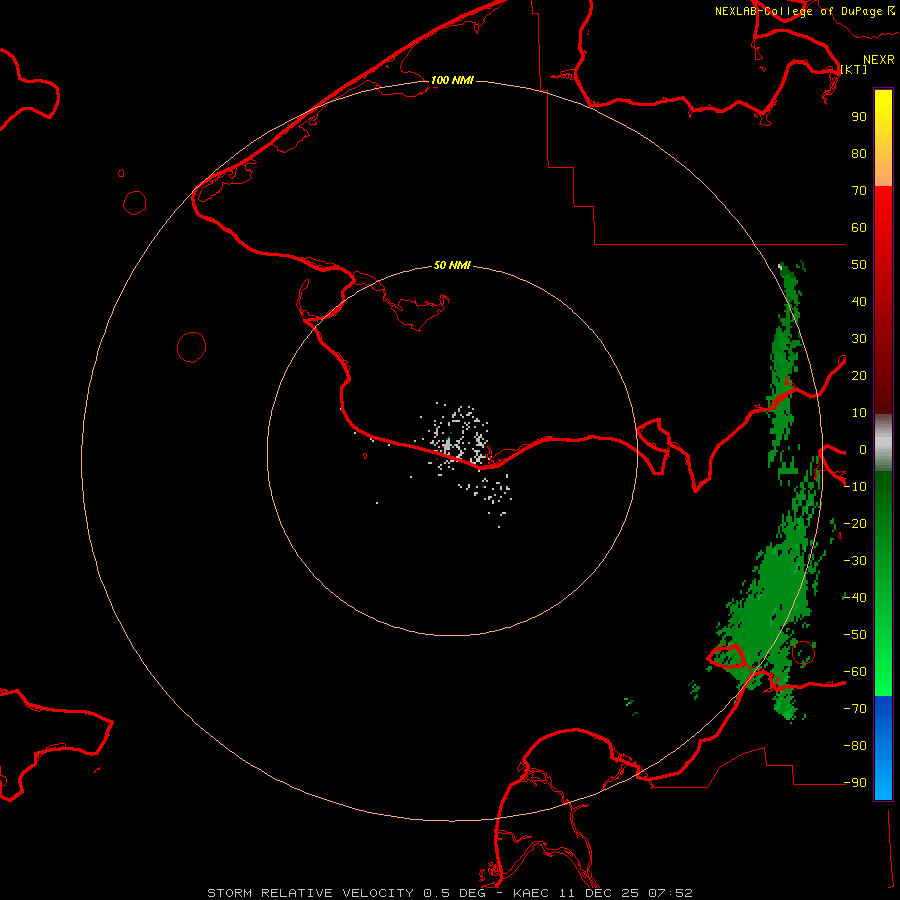The image size is (900, 900).
Task: Click the -90 value on the scale
Action: (855, 782)
